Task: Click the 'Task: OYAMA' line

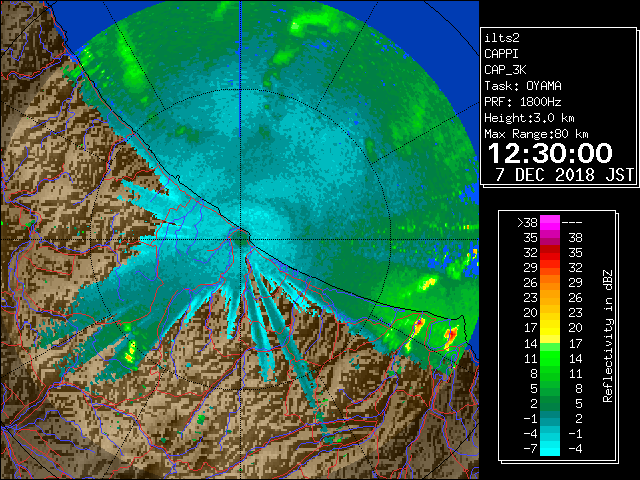Action: pos(523,86)
